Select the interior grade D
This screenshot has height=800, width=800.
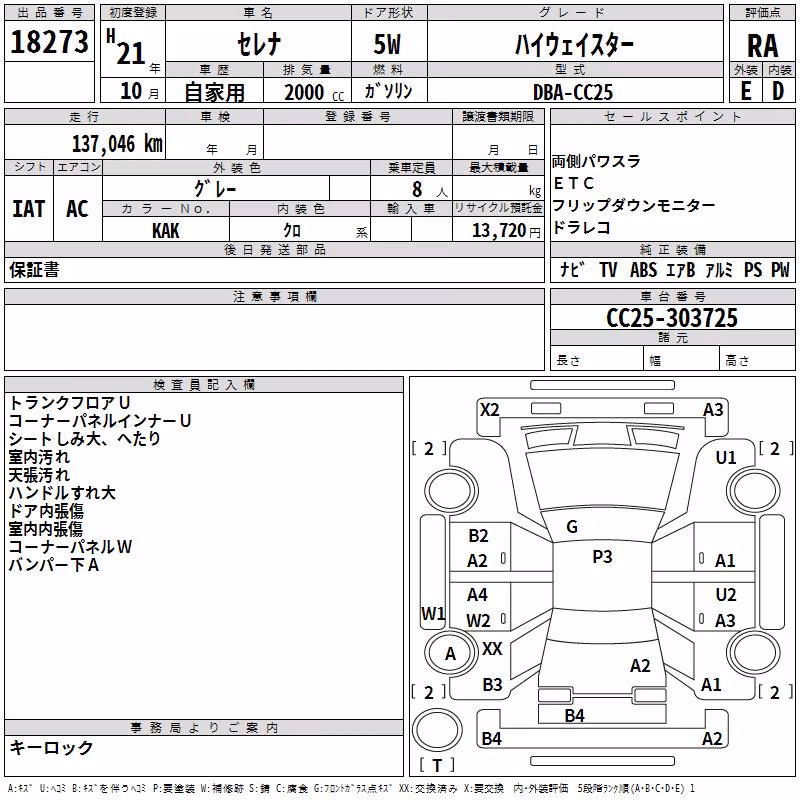(778, 91)
